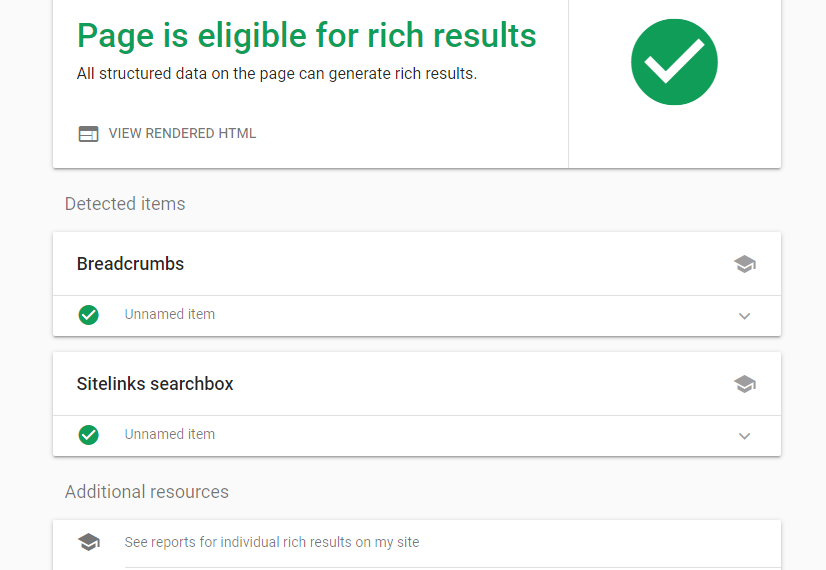
Task: Open the Unnamed item row under Sitelinks searchbox
Action: [x=169, y=435]
